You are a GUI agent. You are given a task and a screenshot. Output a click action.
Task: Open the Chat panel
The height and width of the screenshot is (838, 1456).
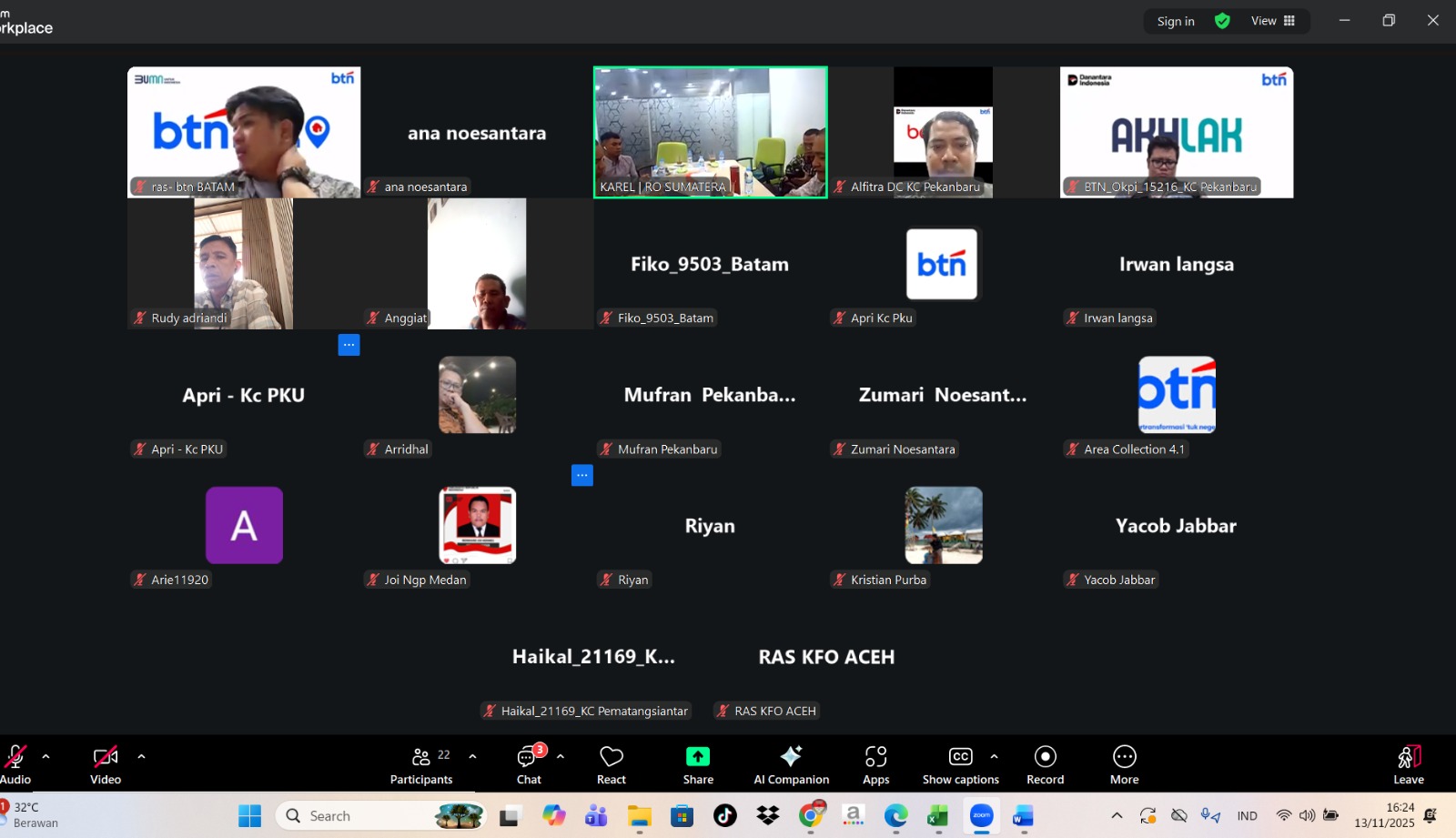click(529, 765)
